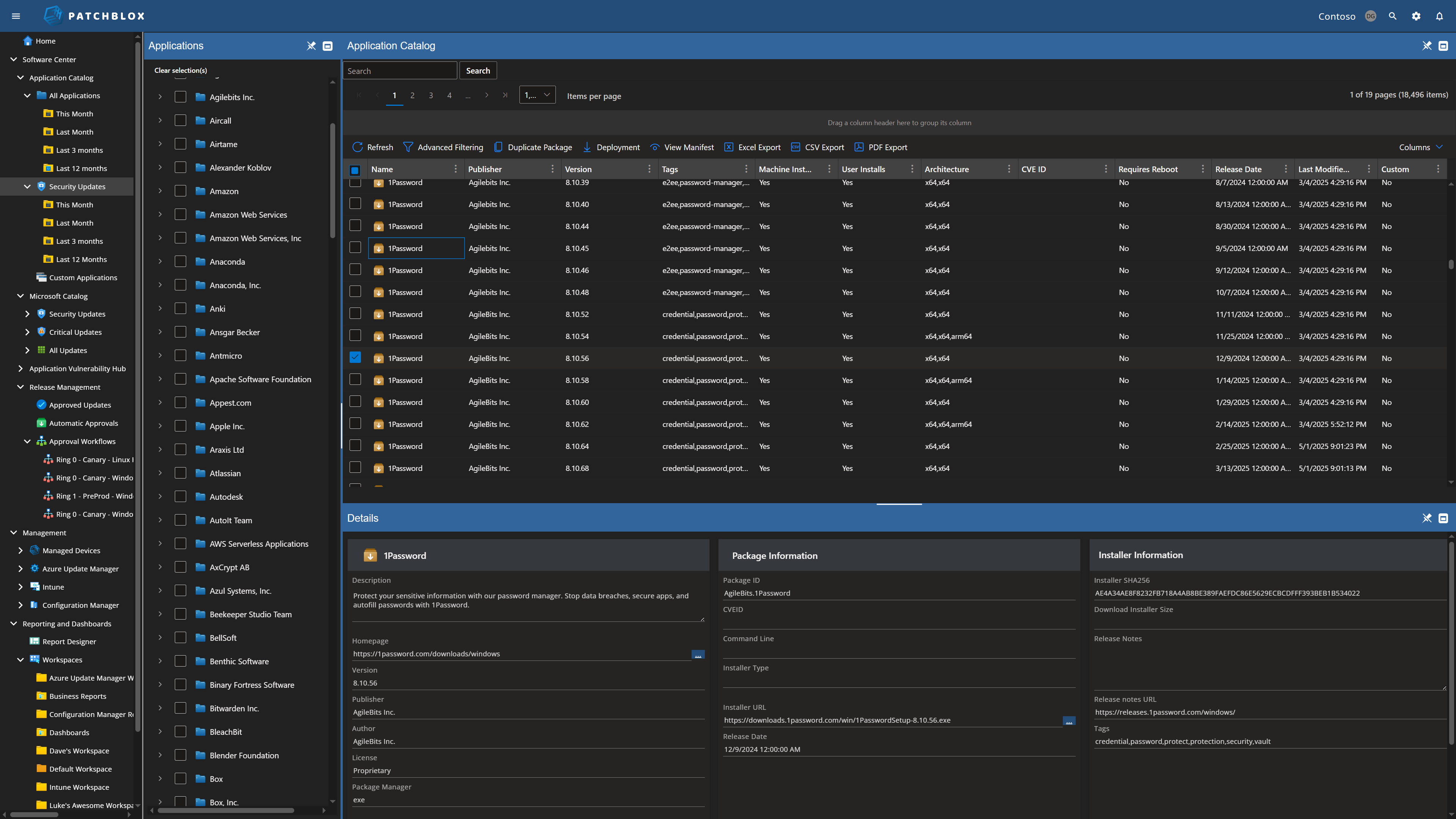This screenshot has width=1456, height=819.
Task: Uncheck the selected 1Password 8.10.56 row
Action: coord(355,357)
